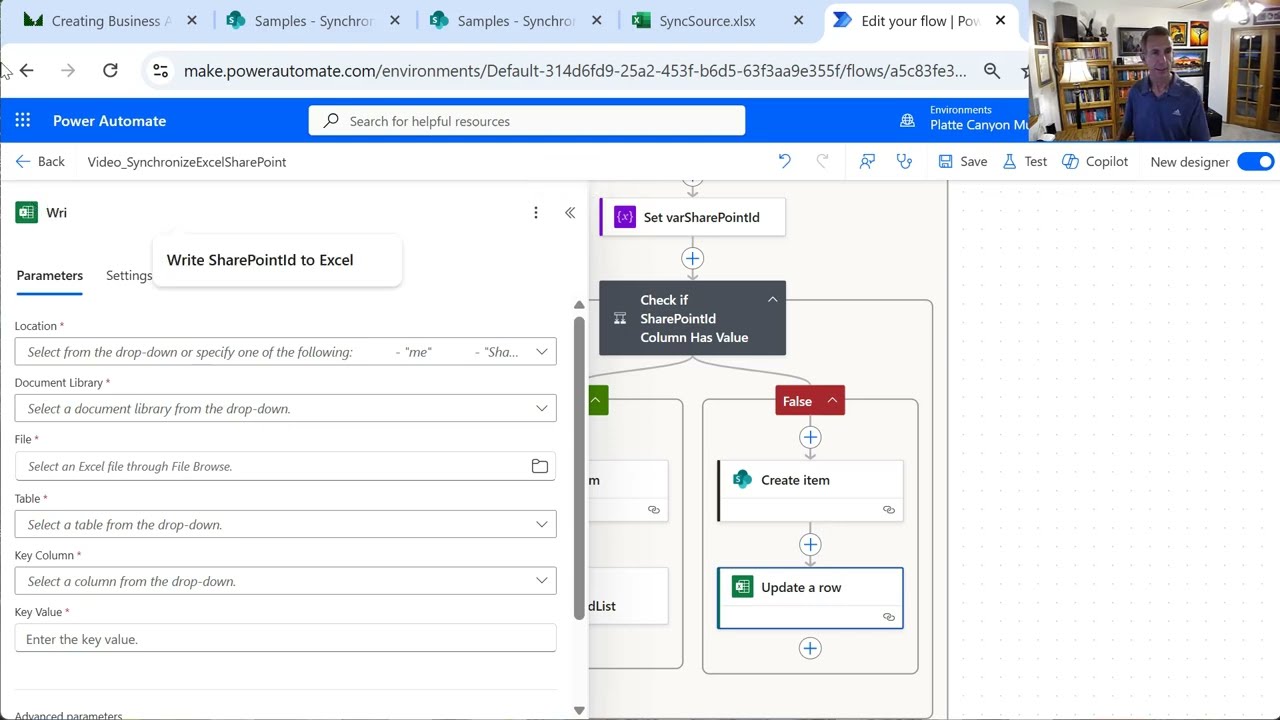Select the Parameters tab
Screen dimensions: 1280x720
point(50,275)
